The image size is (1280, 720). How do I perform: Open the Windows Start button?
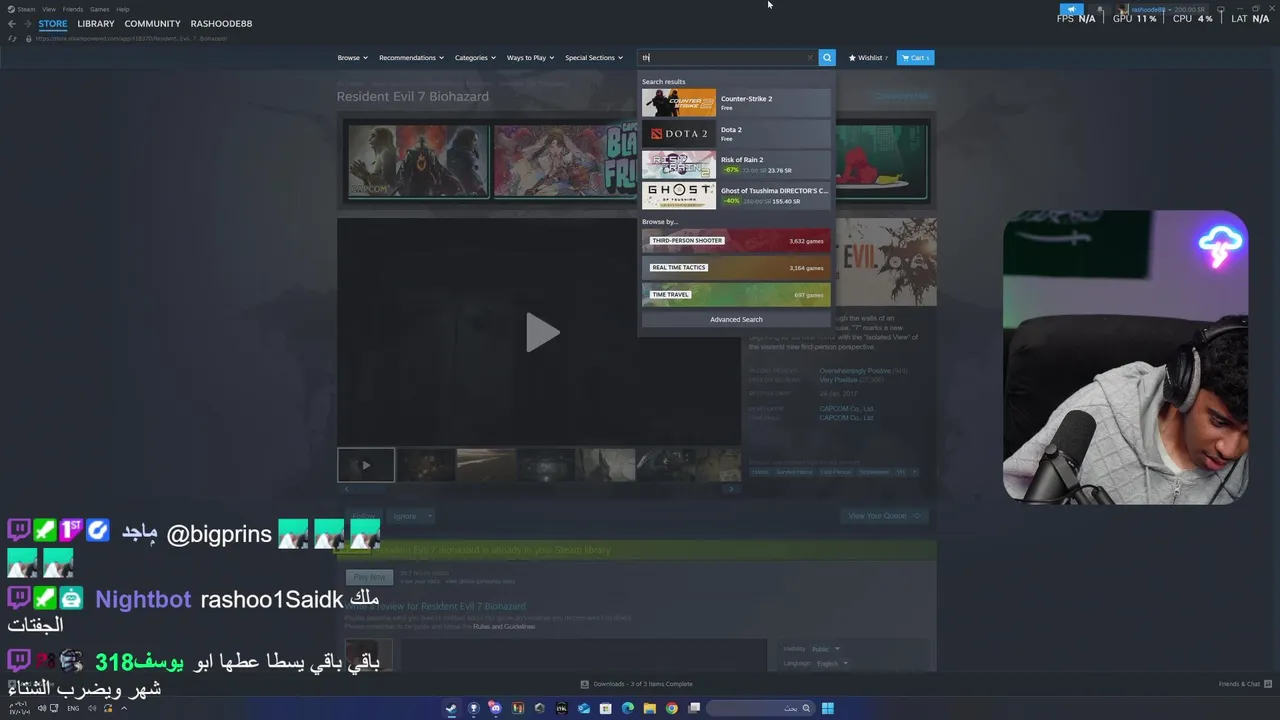point(827,708)
